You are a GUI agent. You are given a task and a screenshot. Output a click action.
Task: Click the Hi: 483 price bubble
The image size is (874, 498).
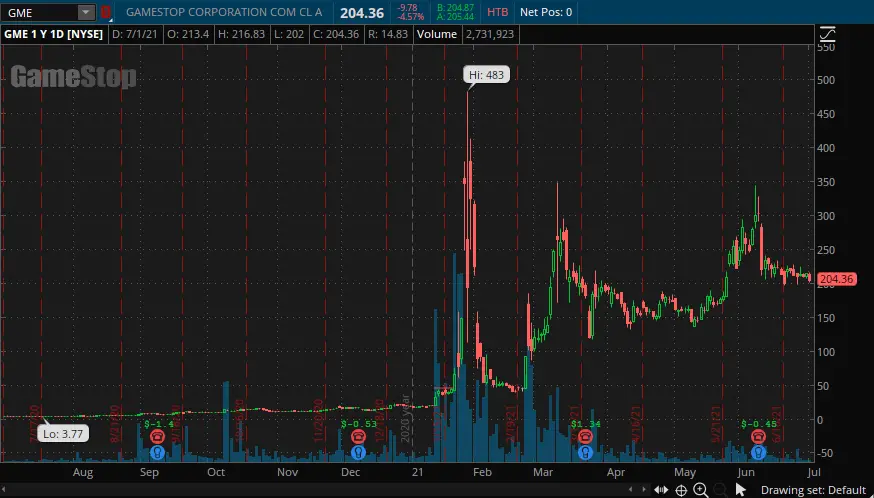(x=486, y=75)
